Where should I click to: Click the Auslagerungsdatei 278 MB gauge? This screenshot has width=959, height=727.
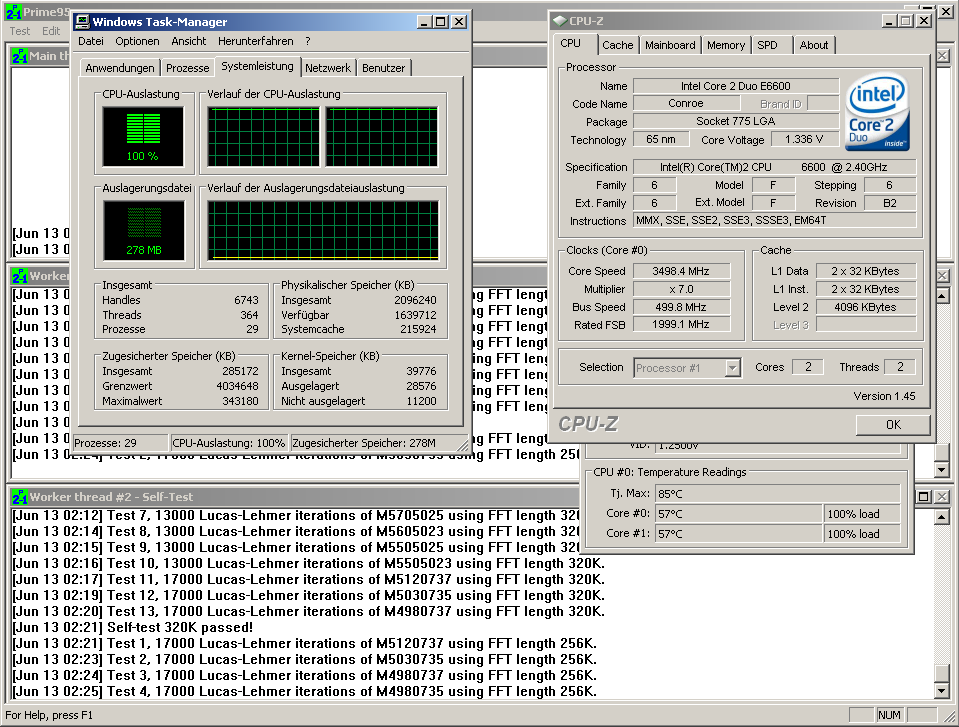point(143,230)
